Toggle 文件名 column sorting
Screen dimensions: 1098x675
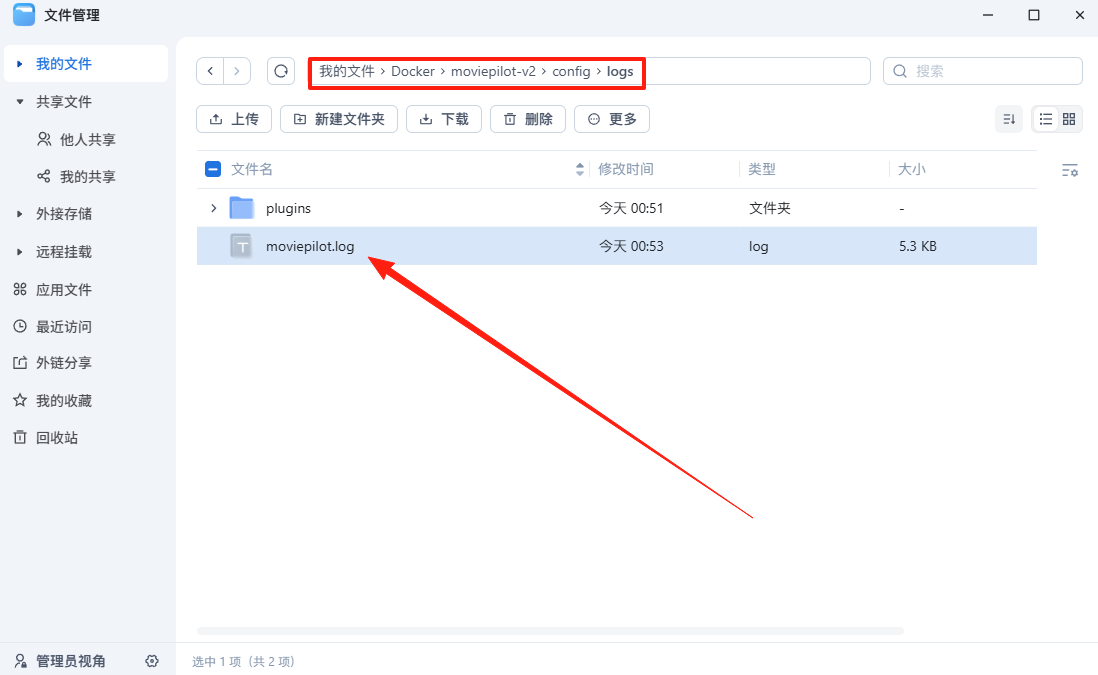(578, 169)
